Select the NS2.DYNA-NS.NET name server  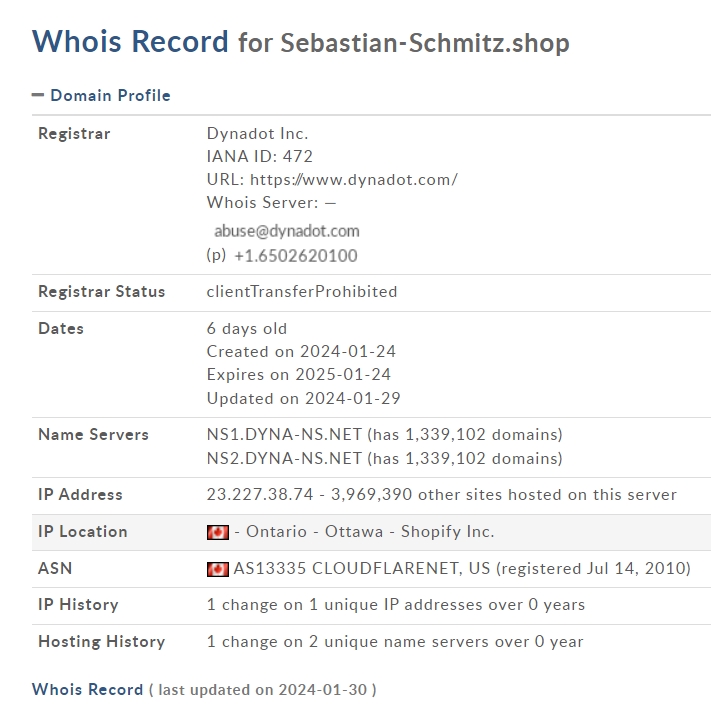click(x=284, y=459)
